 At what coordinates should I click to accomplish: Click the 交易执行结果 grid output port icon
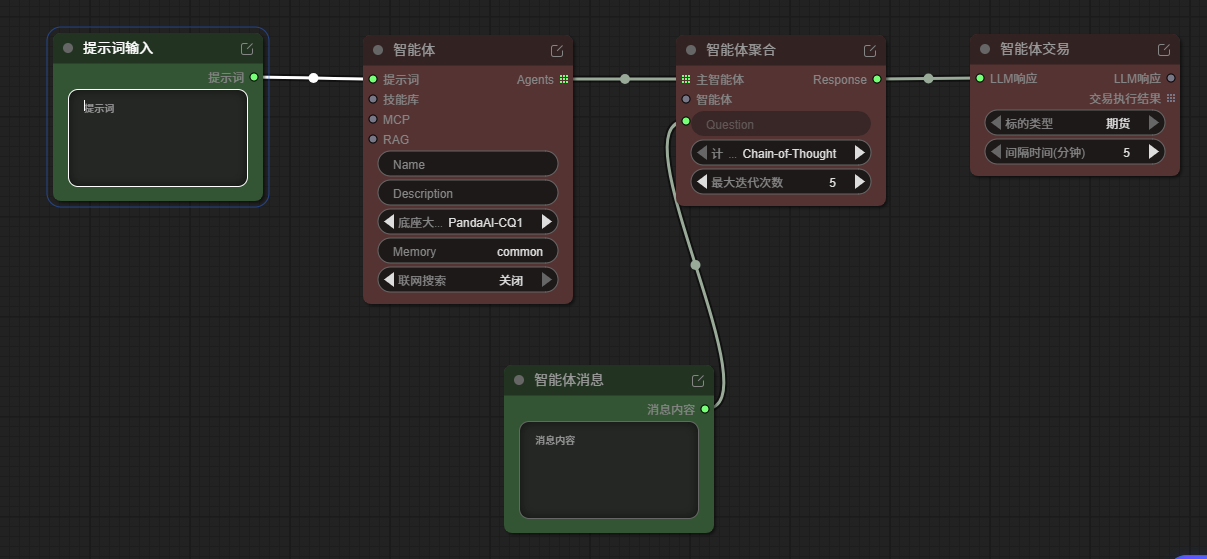[1171, 98]
